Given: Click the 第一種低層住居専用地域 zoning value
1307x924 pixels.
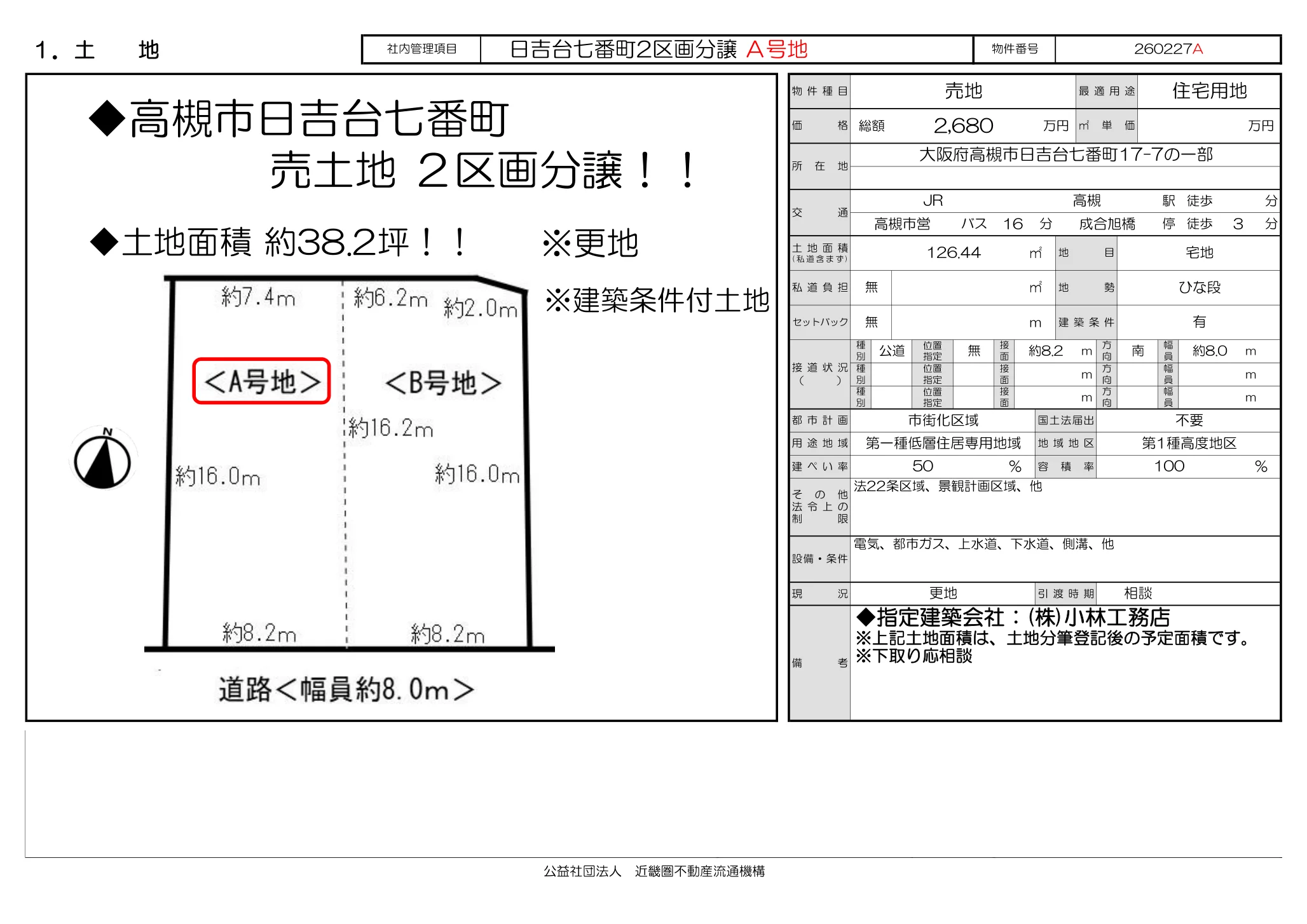Looking at the screenshot, I should 943,443.
